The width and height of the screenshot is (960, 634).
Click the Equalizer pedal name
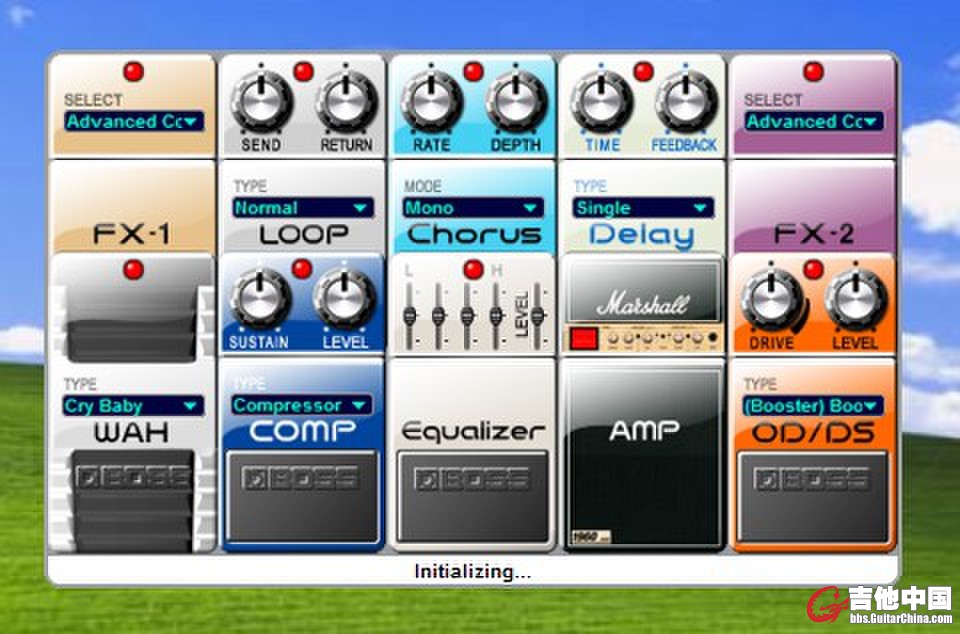click(473, 432)
